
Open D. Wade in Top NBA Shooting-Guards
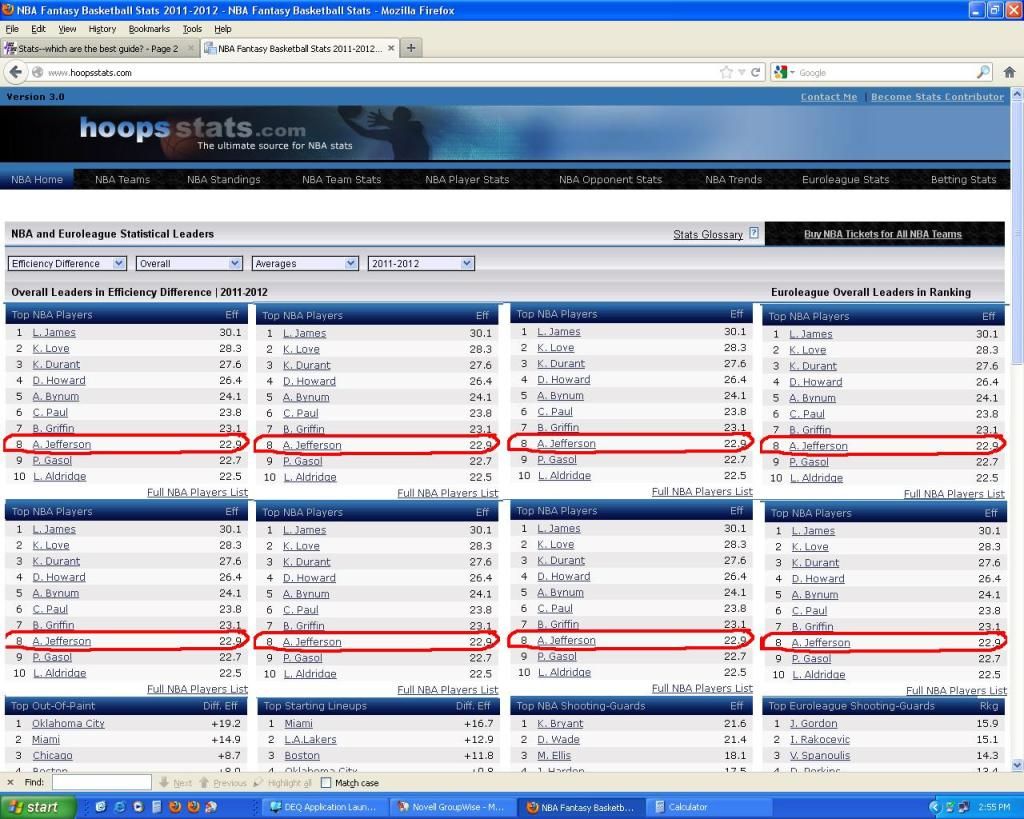tap(558, 739)
